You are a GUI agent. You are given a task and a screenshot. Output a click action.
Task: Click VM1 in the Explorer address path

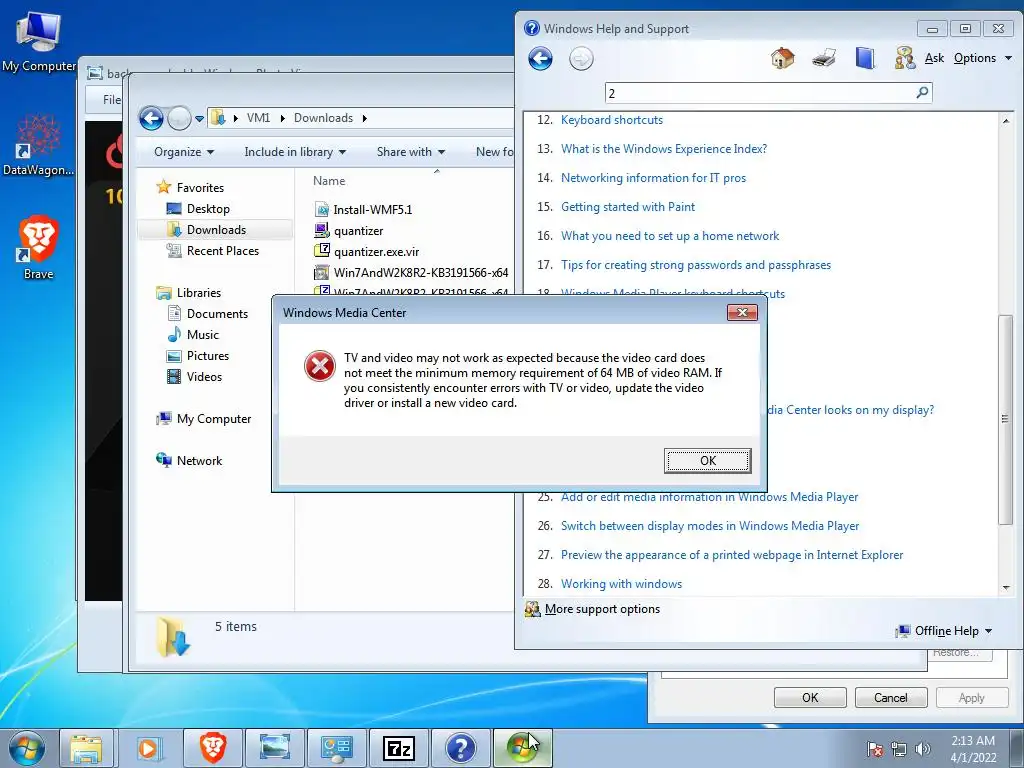258,118
